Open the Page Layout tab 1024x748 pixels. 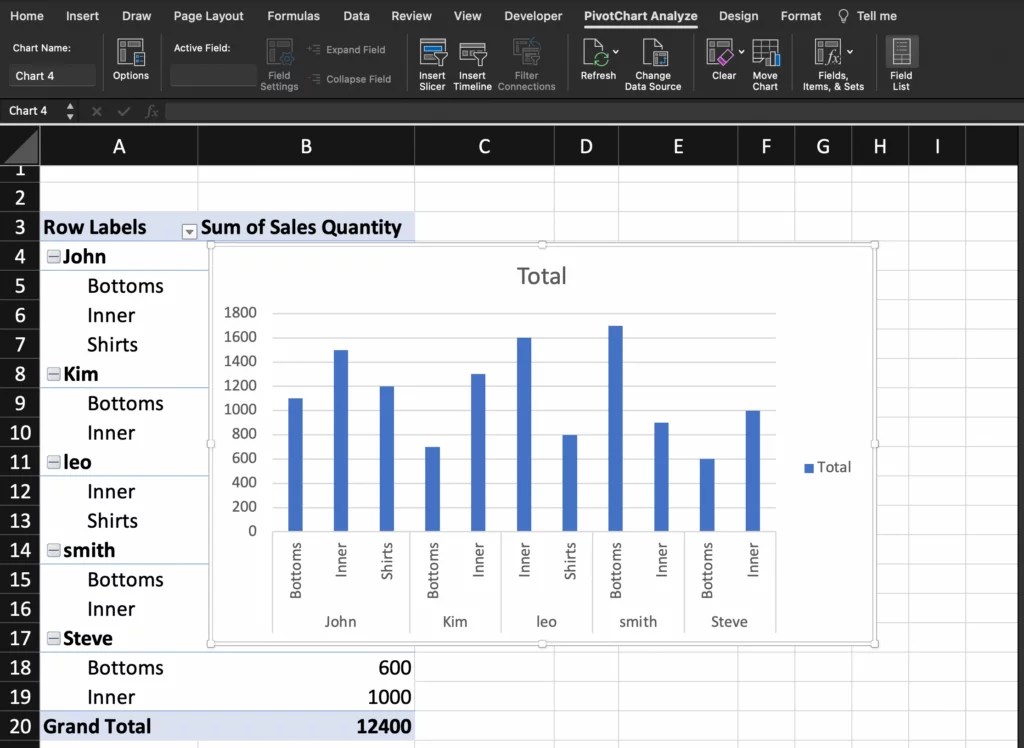(208, 16)
